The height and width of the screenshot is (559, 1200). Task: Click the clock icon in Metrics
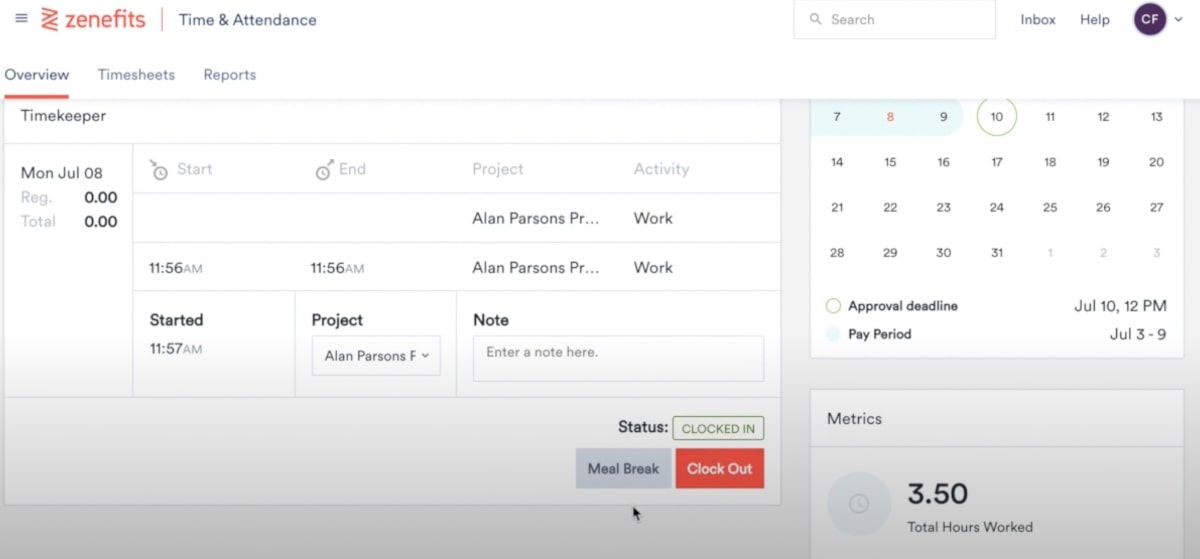coord(858,504)
